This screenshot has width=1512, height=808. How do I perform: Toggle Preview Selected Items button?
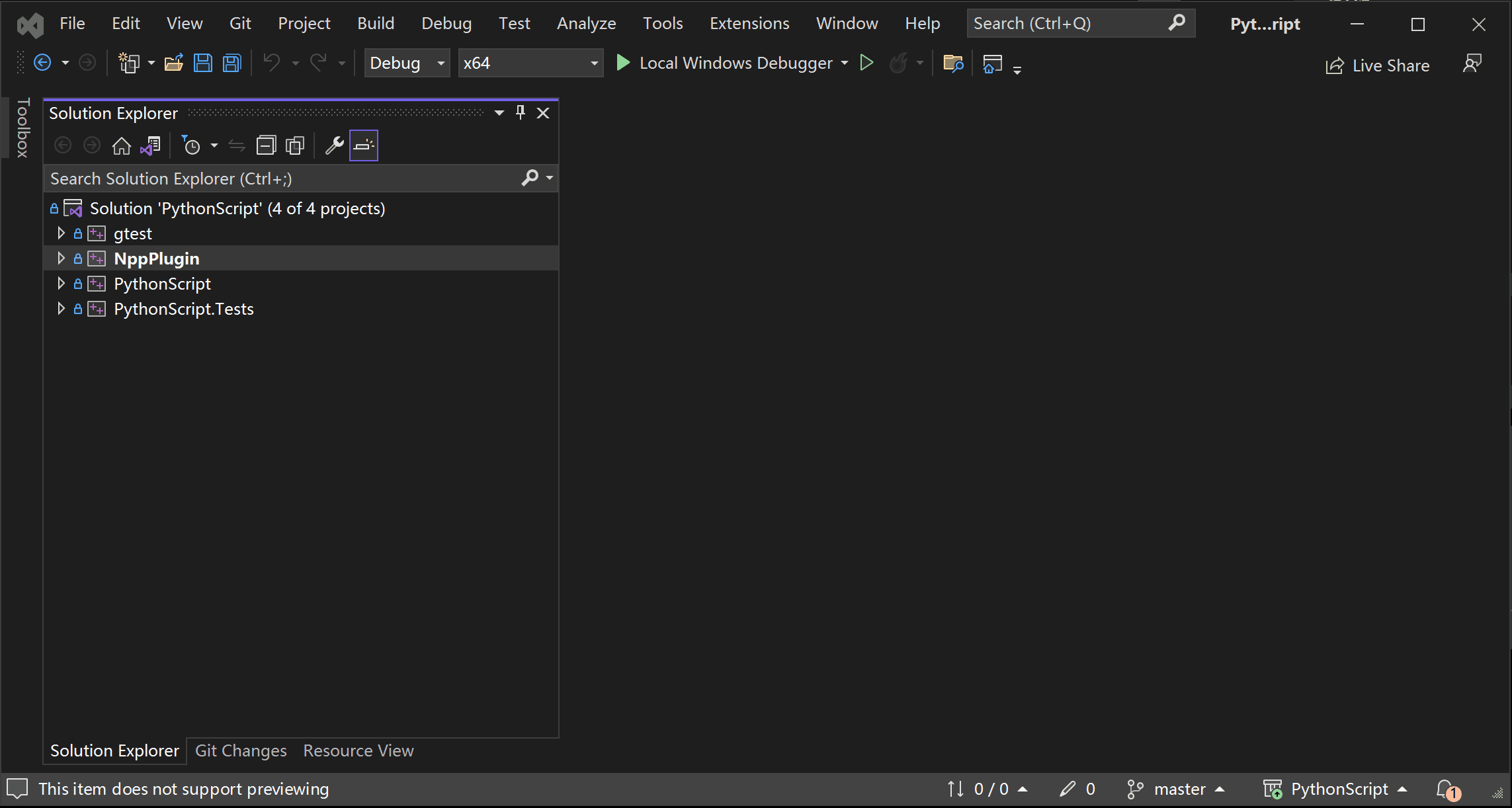tap(364, 145)
